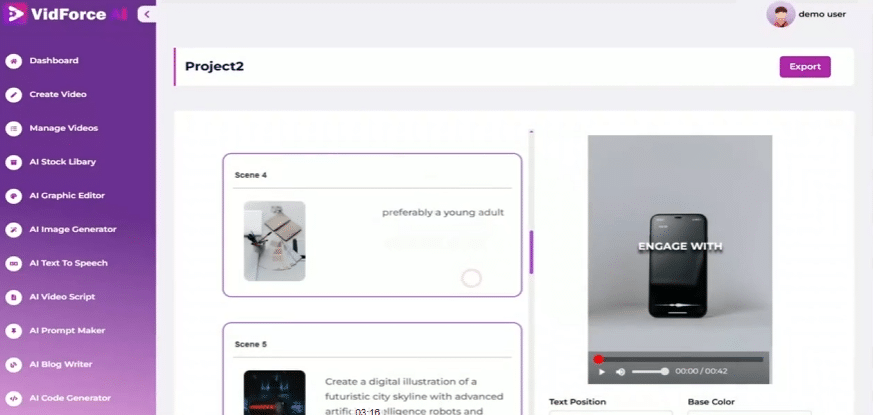Click the Manage Videos list icon
The width and height of the screenshot is (873, 415).
[x=14, y=128]
